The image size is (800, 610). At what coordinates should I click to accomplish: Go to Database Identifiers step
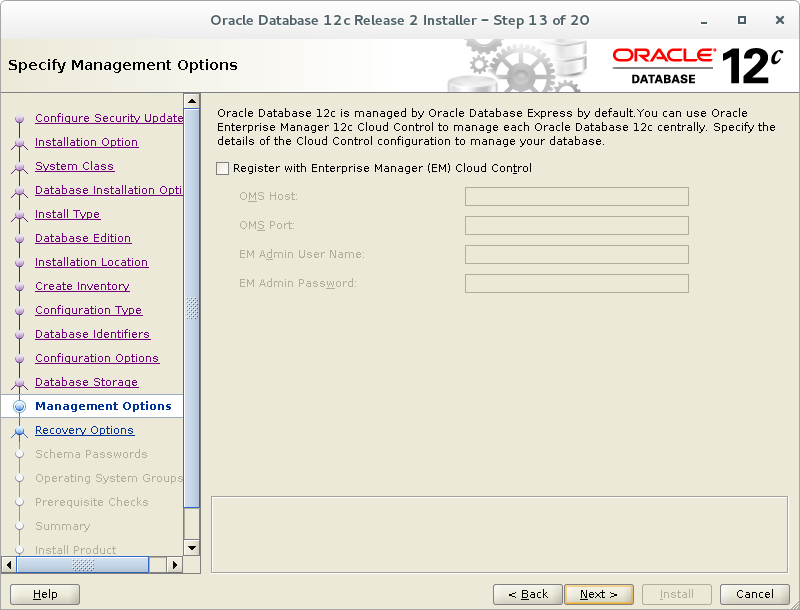tap(92, 334)
